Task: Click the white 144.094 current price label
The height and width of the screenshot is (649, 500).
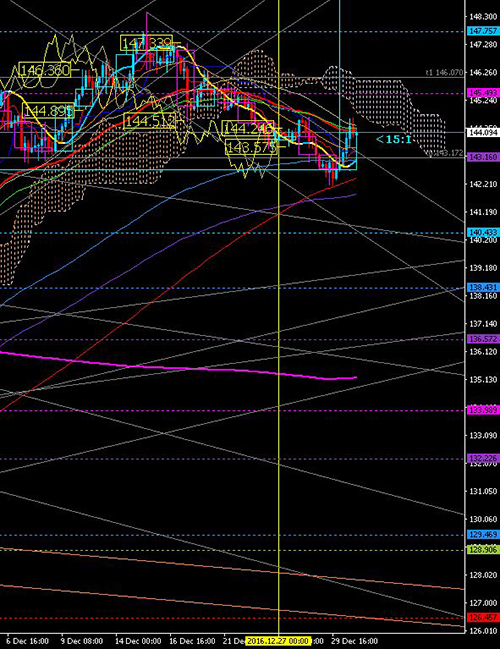Action: (x=483, y=133)
